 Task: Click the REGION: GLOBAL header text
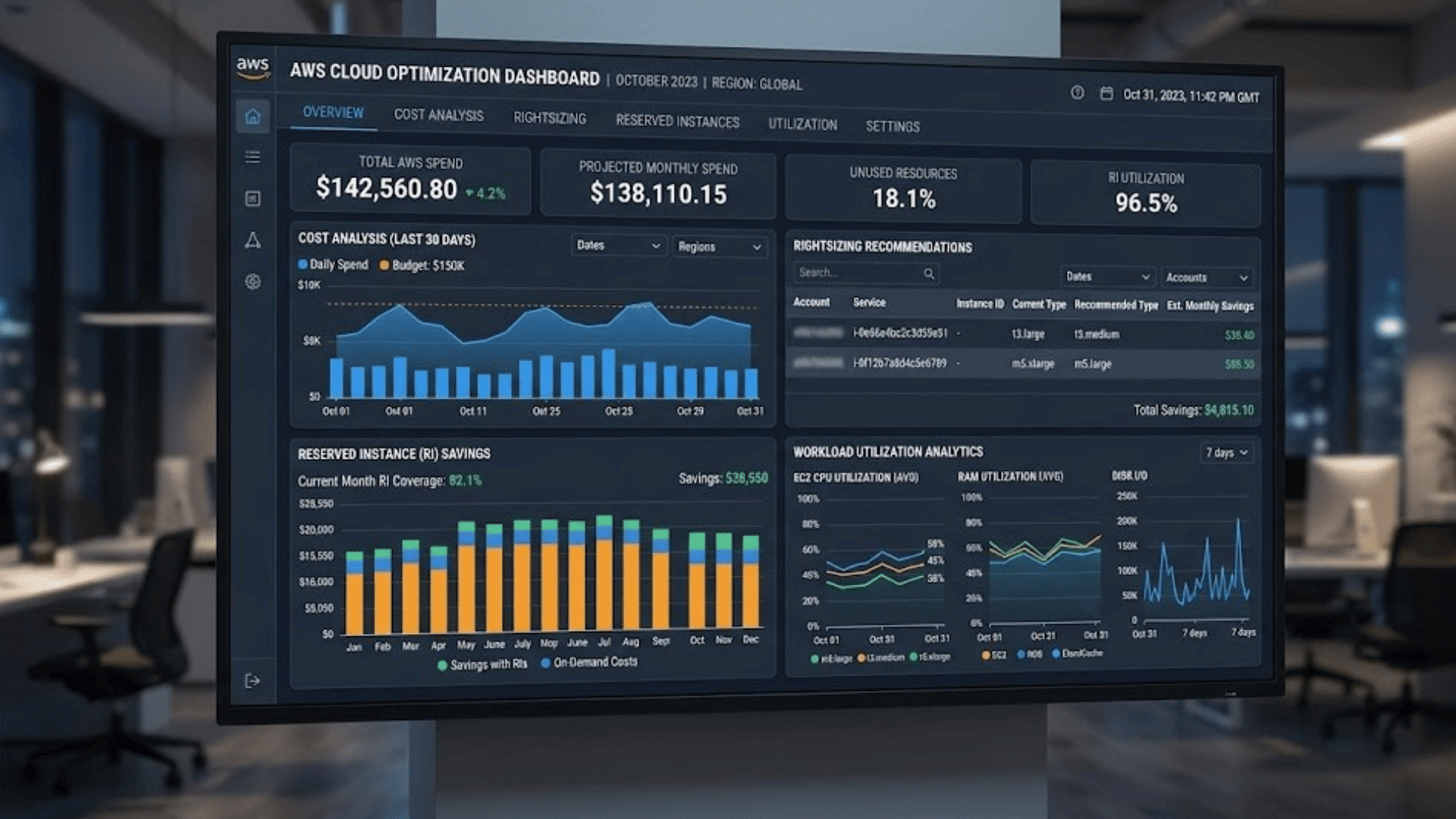pos(757,84)
